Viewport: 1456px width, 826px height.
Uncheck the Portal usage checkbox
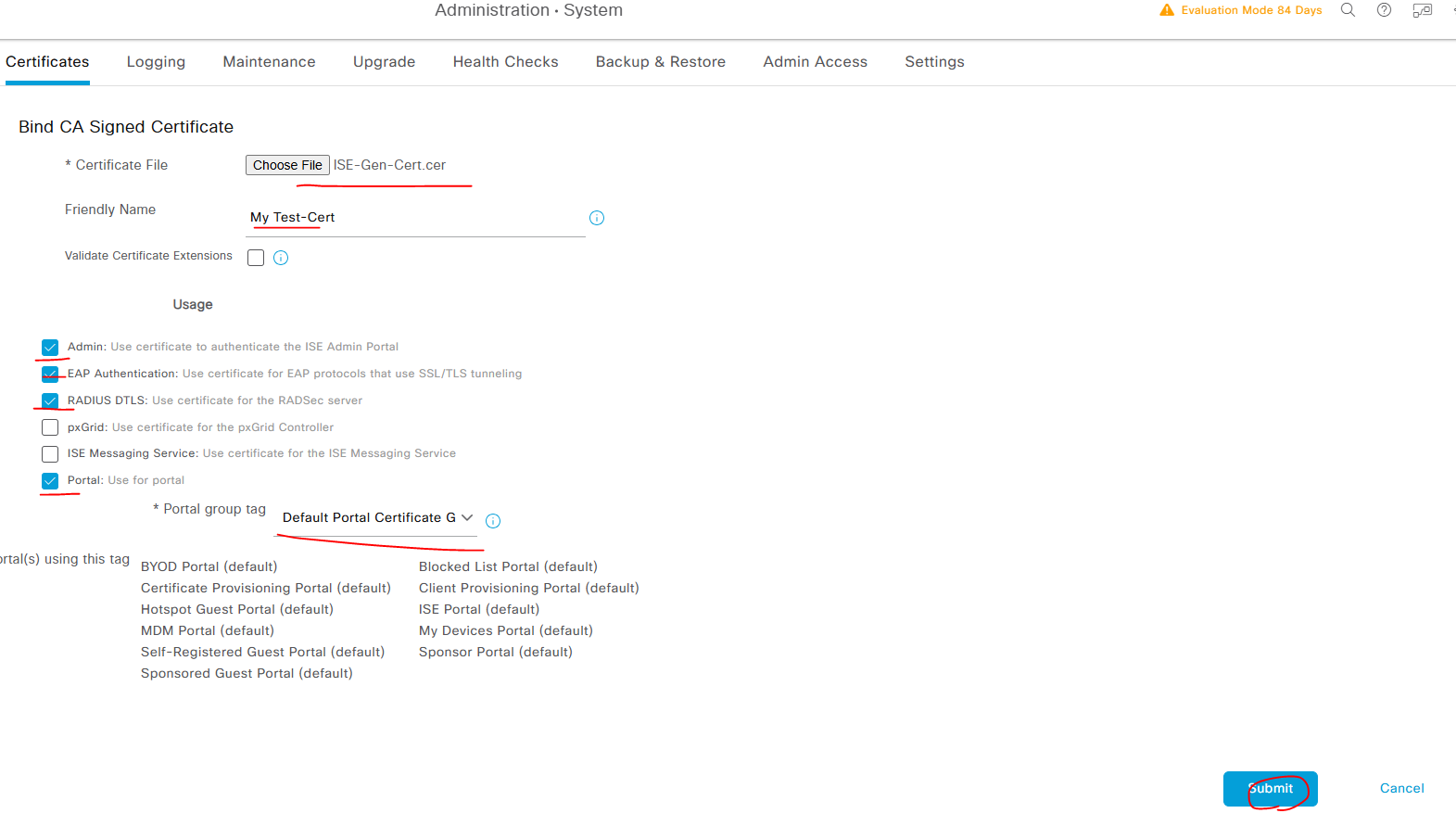(50, 481)
